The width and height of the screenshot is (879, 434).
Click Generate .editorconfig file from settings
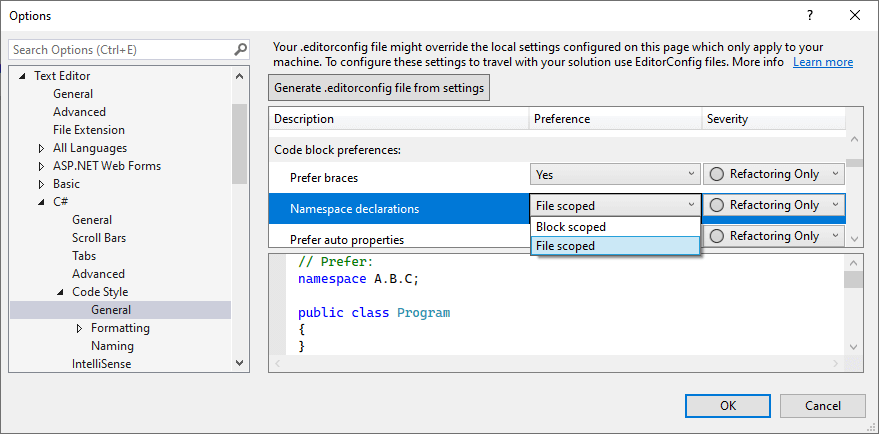[379, 88]
